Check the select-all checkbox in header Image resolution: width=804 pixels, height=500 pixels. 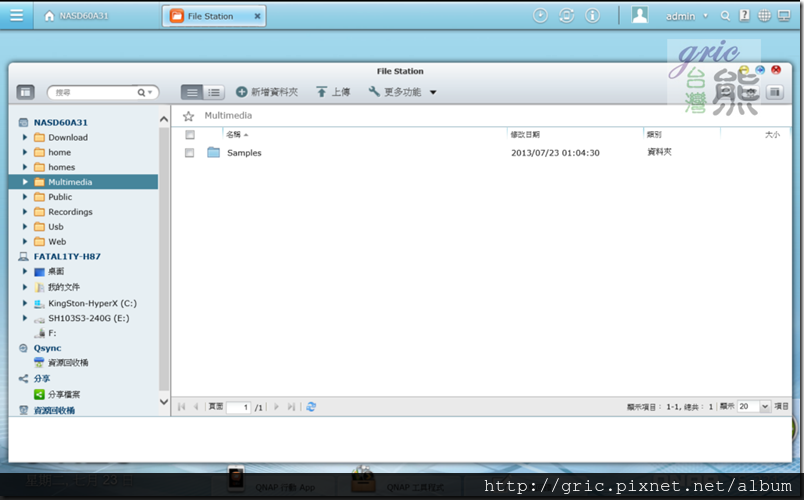click(190, 134)
